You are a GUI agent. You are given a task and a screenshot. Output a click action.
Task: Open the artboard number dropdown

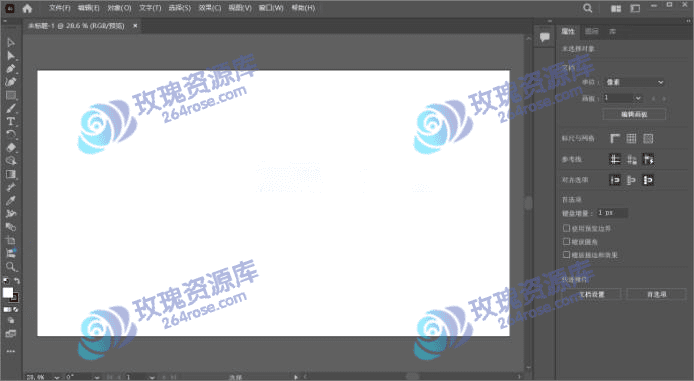[623, 98]
